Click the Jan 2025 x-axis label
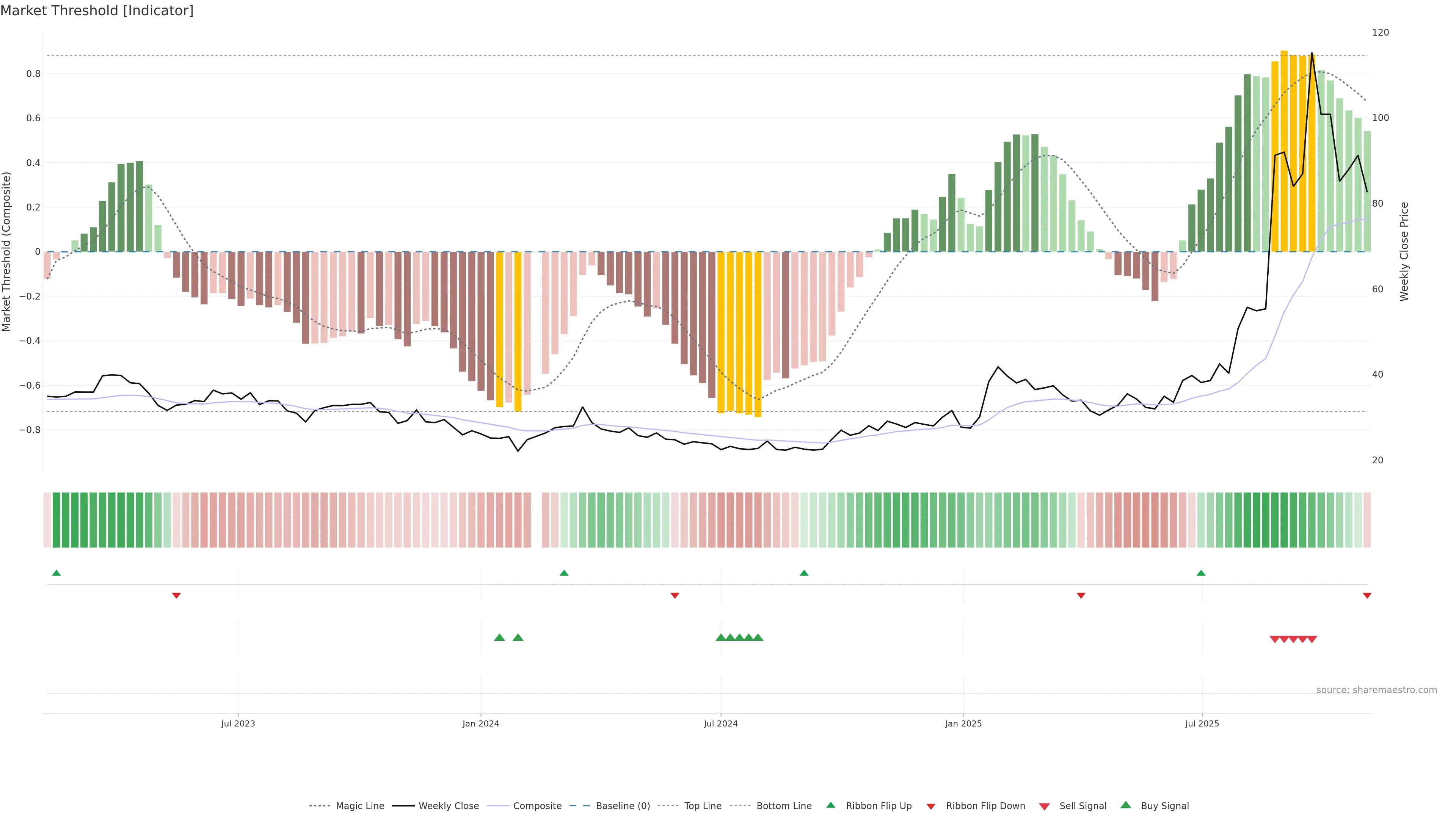1456x819 pixels. point(963,723)
